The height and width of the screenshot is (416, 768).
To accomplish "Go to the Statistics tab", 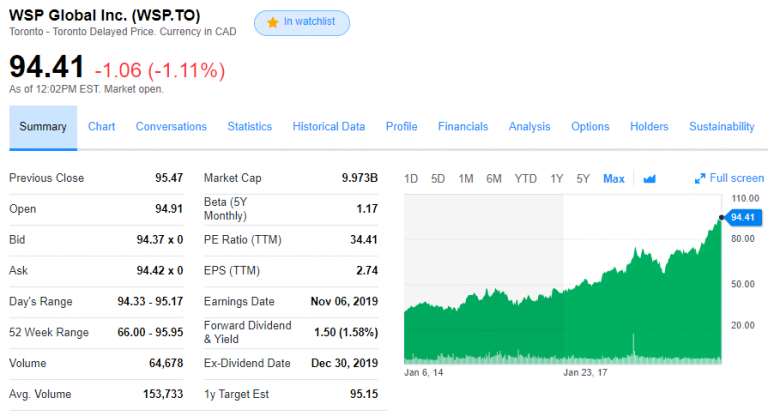I will pyautogui.click(x=249, y=127).
